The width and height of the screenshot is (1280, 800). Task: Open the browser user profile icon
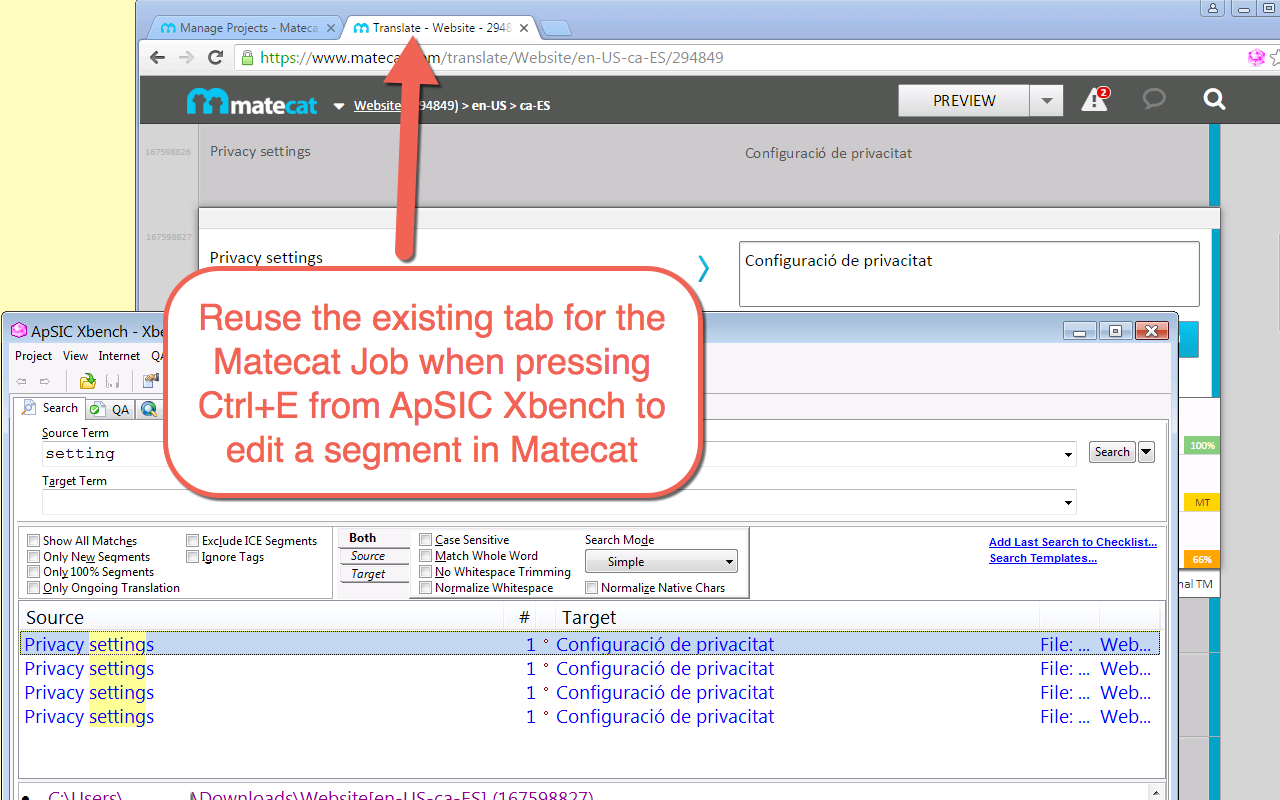[x=1213, y=8]
